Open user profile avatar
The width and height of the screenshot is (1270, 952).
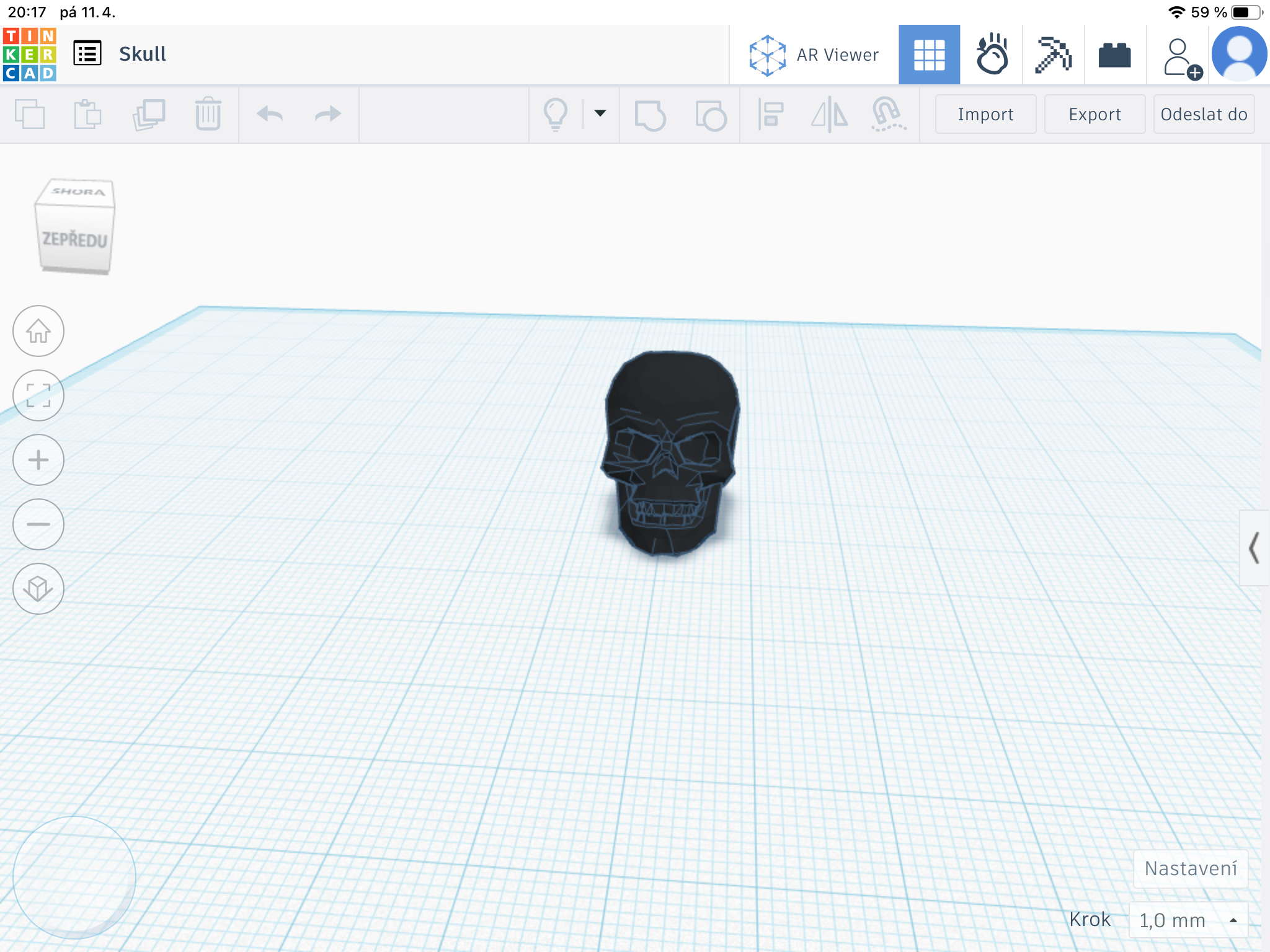(x=1239, y=53)
